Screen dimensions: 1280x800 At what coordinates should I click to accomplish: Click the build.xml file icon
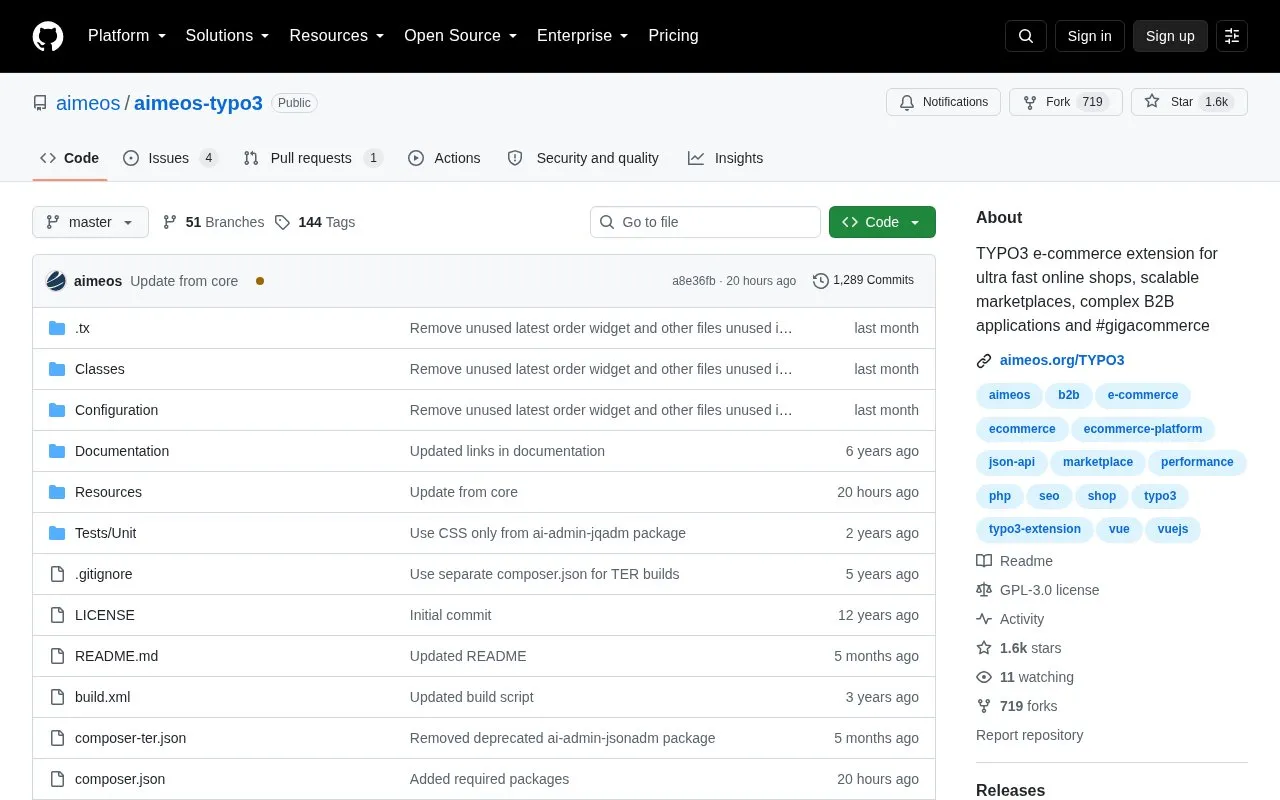click(x=57, y=697)
